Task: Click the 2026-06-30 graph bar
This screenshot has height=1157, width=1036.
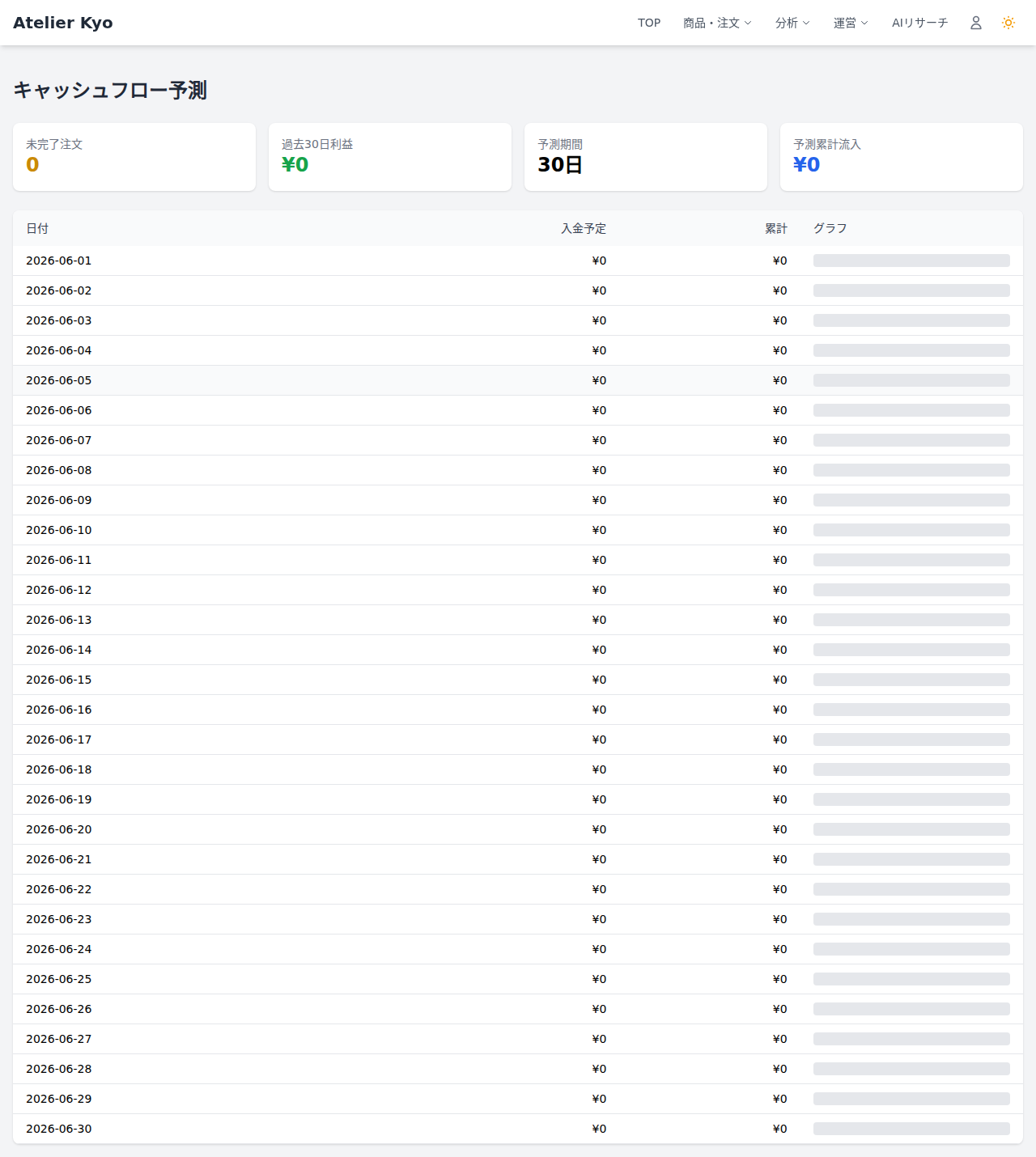Action: (911, 1129)
